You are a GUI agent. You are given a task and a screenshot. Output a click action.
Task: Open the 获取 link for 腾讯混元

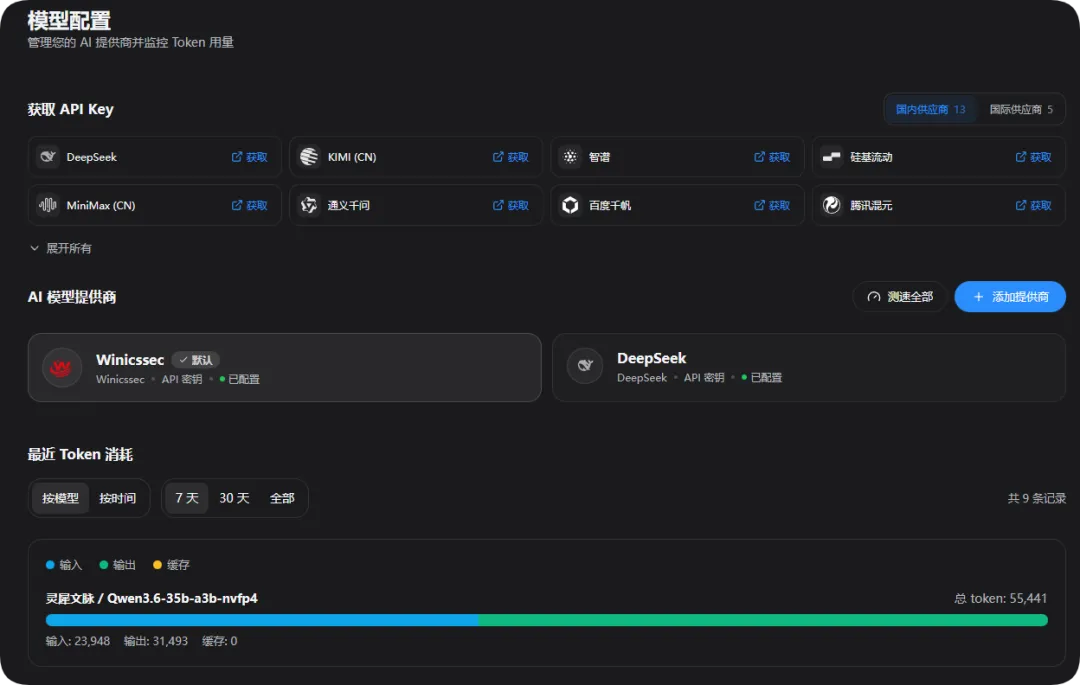(x=1033, y=205)
